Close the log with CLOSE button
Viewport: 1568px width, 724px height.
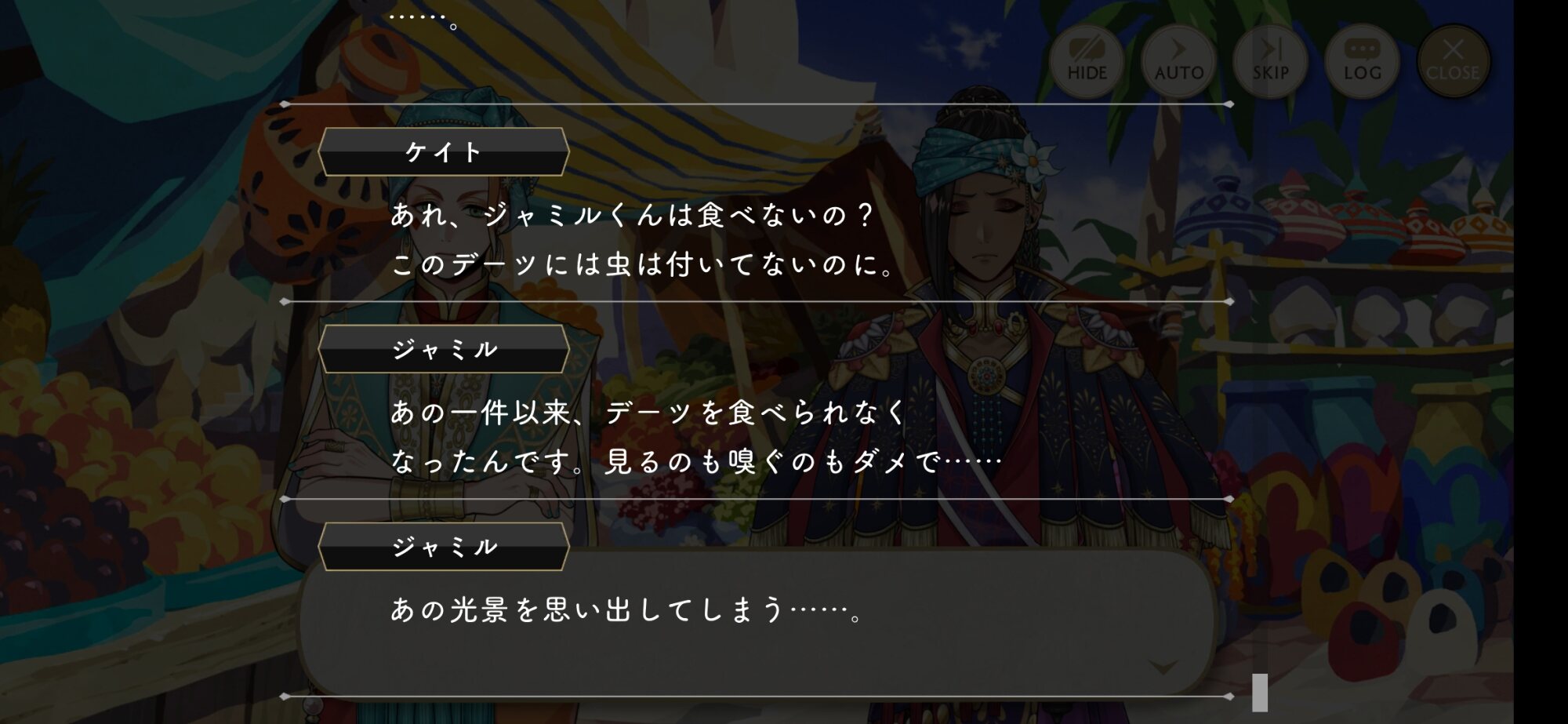click(x=1453, y=61)
